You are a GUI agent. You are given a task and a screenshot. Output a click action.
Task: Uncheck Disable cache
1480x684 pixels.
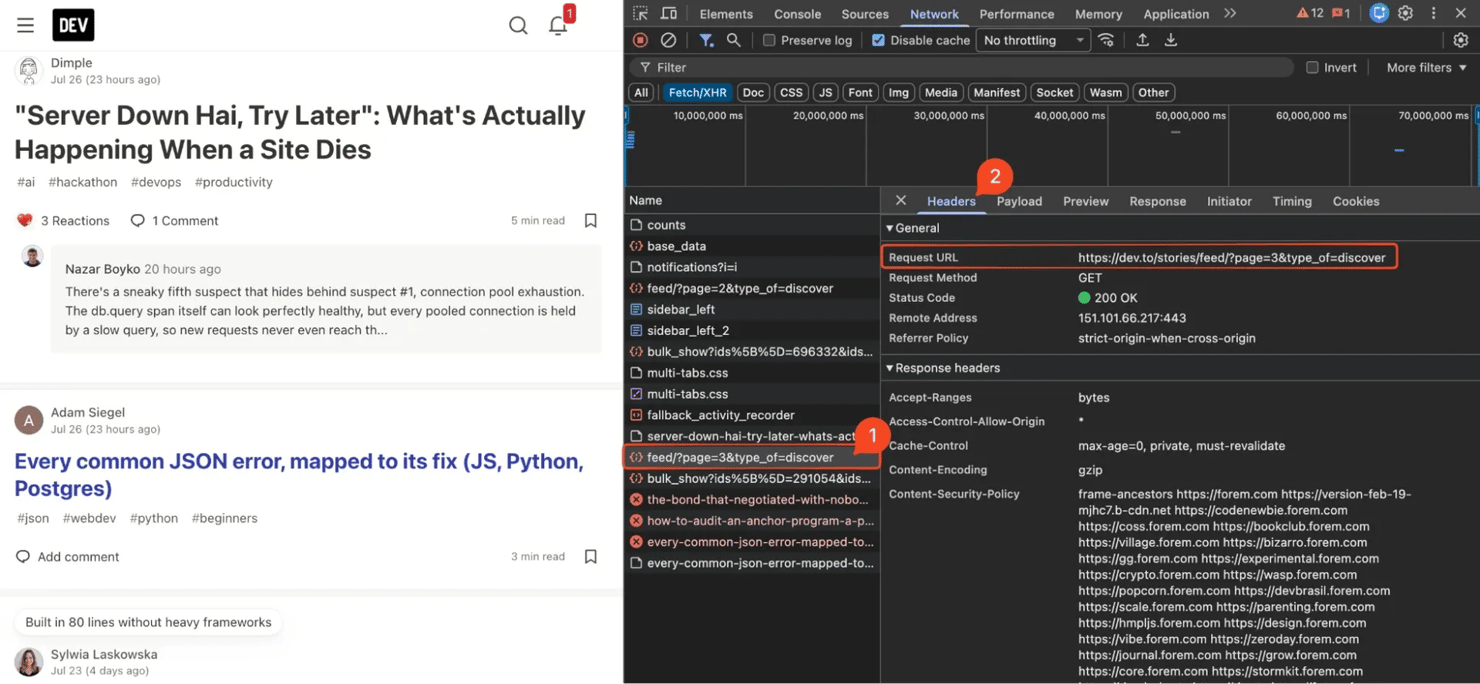[878, 40]
